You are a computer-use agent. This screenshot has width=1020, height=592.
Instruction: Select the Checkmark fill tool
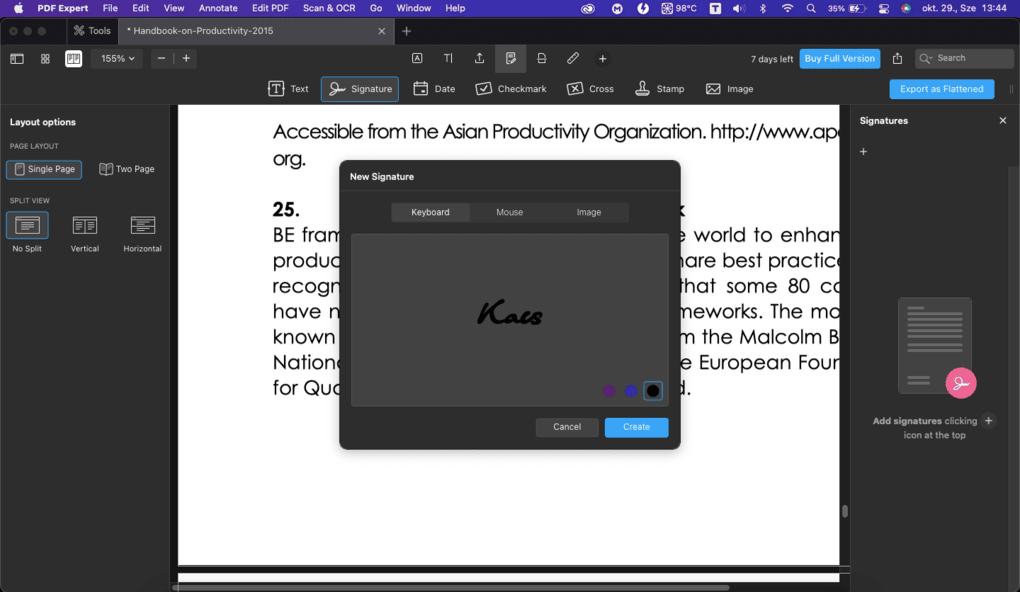tap(510, 88)
